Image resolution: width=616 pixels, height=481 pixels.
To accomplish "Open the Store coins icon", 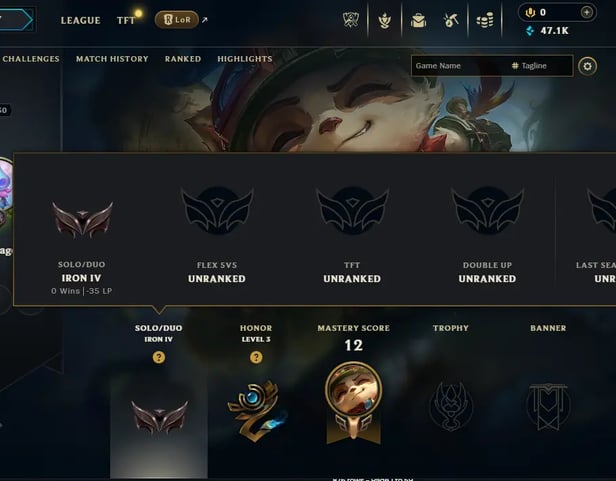I will pos(485,20).
